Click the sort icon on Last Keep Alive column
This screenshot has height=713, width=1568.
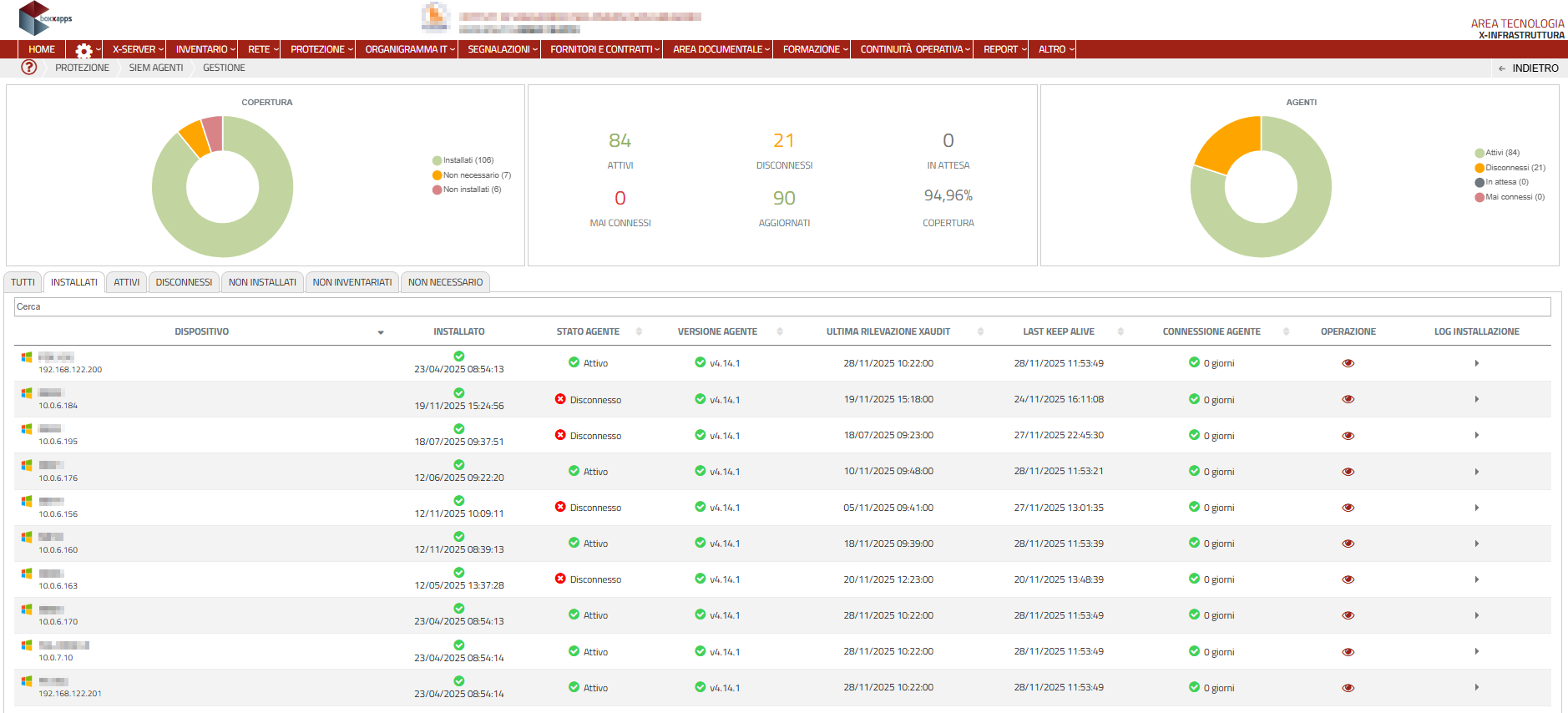click(1120, 331)
